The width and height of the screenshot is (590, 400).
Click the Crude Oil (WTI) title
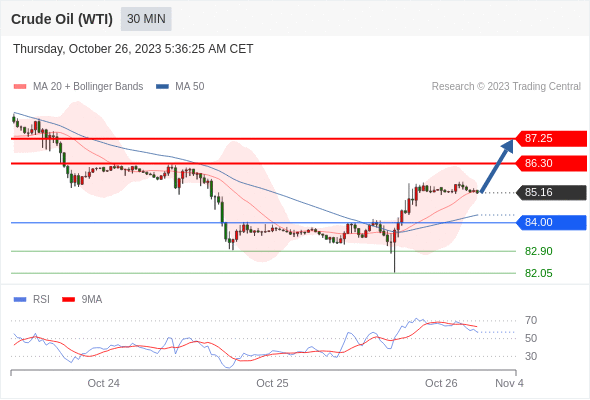click(62, 19)
